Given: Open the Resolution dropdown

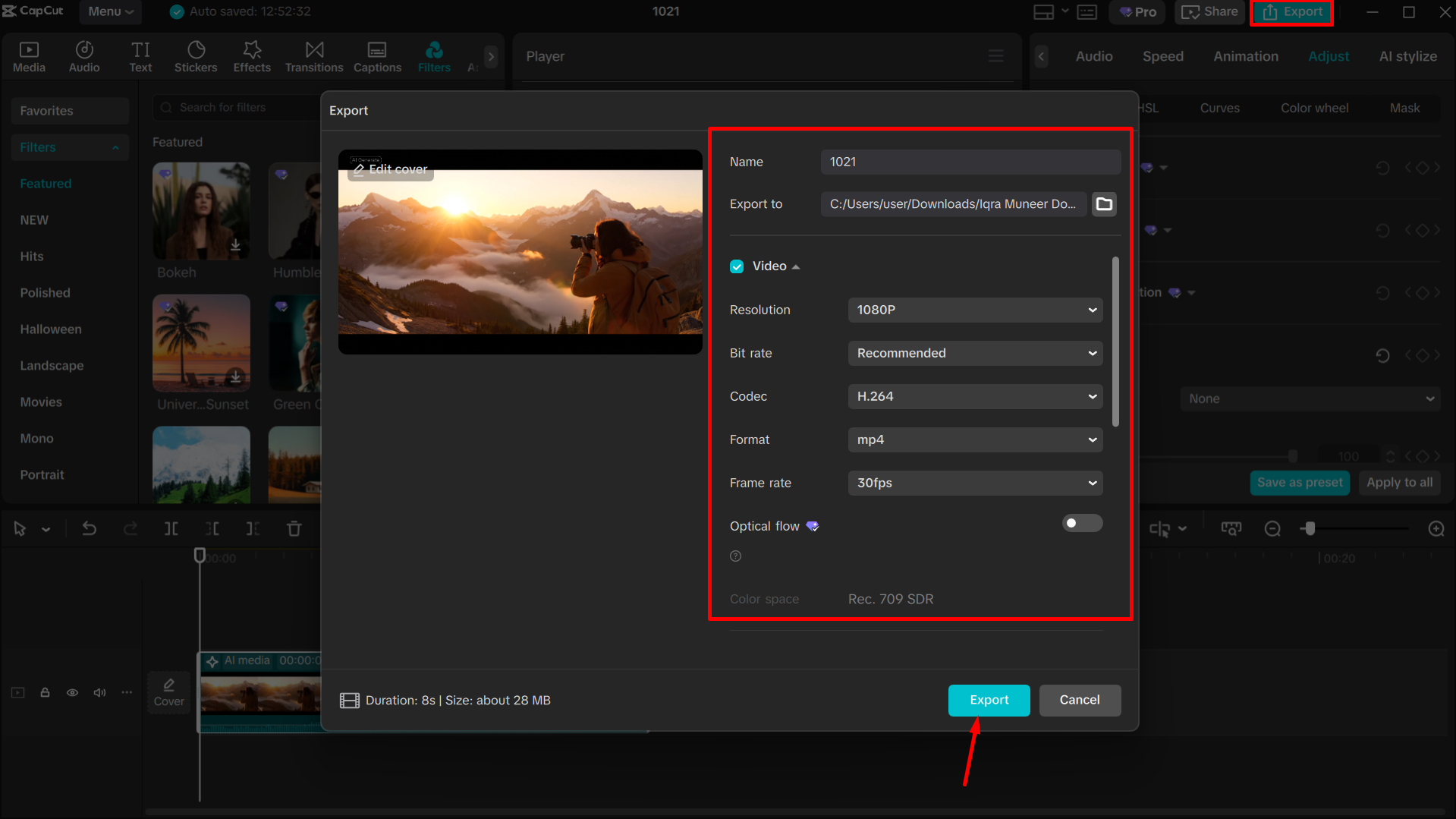Looking at the screenshot, I should (975, 310).
